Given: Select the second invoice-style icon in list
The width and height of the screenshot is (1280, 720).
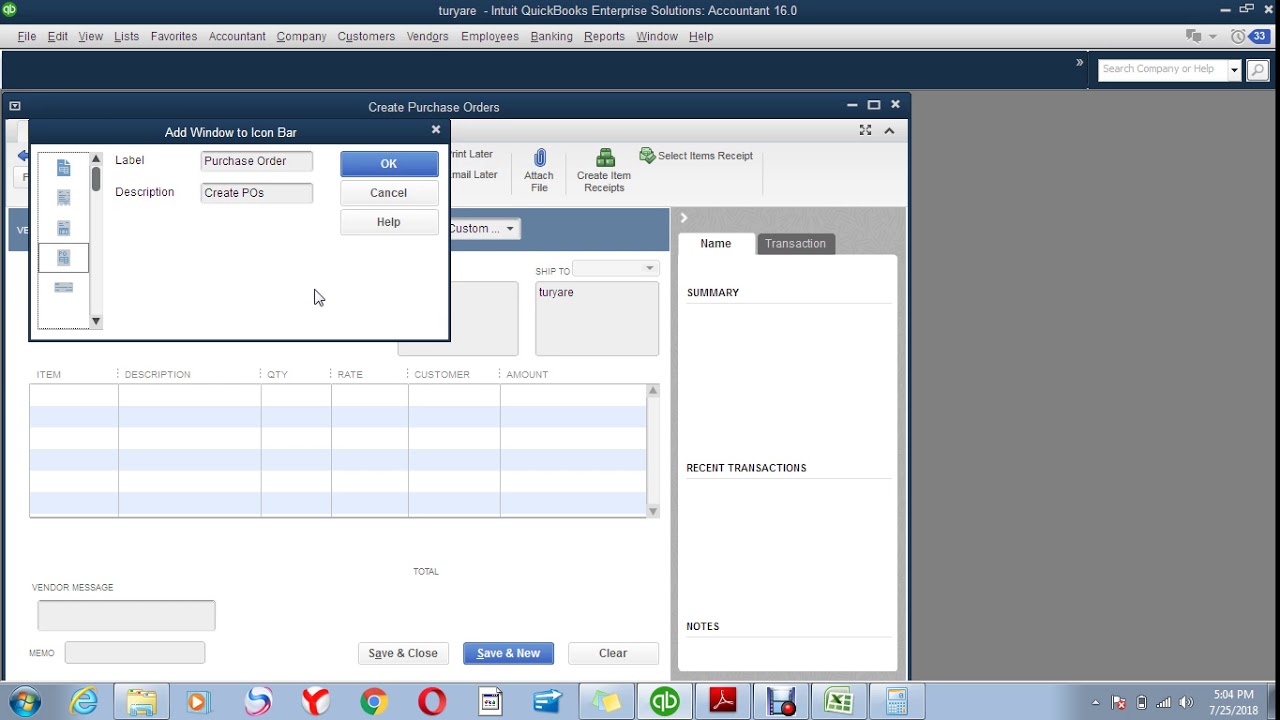Looking at the screenshot, I should coord(64,198).
